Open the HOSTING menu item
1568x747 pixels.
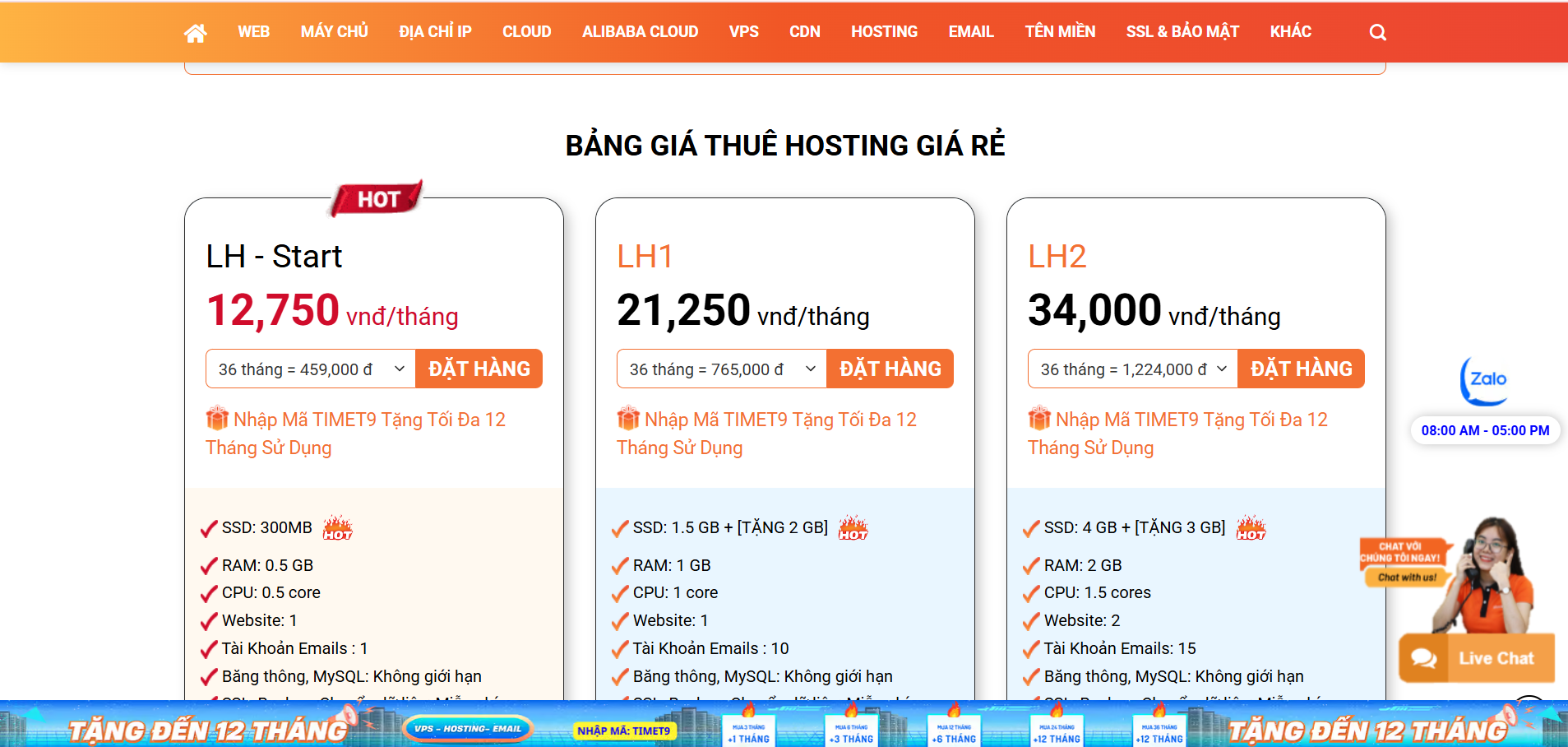884,32
